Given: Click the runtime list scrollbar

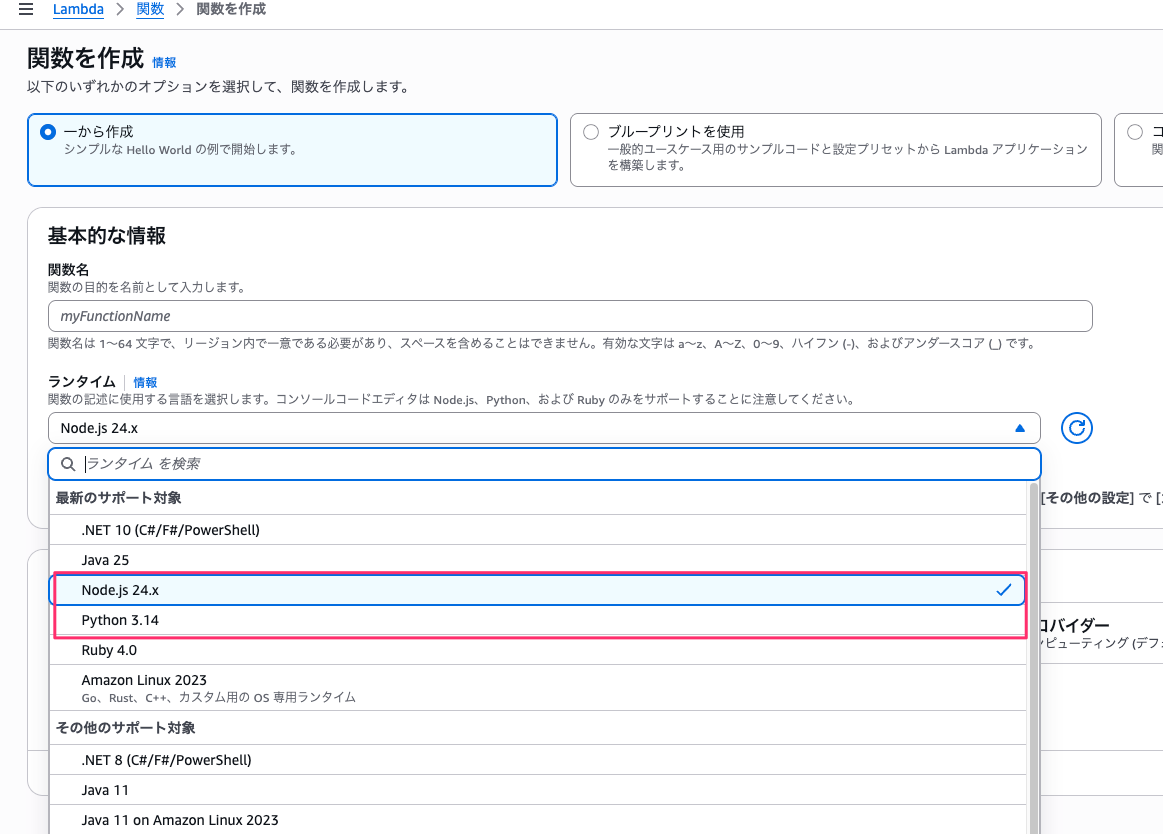Looking at the screenshot, I should (x=1034, y=658).
